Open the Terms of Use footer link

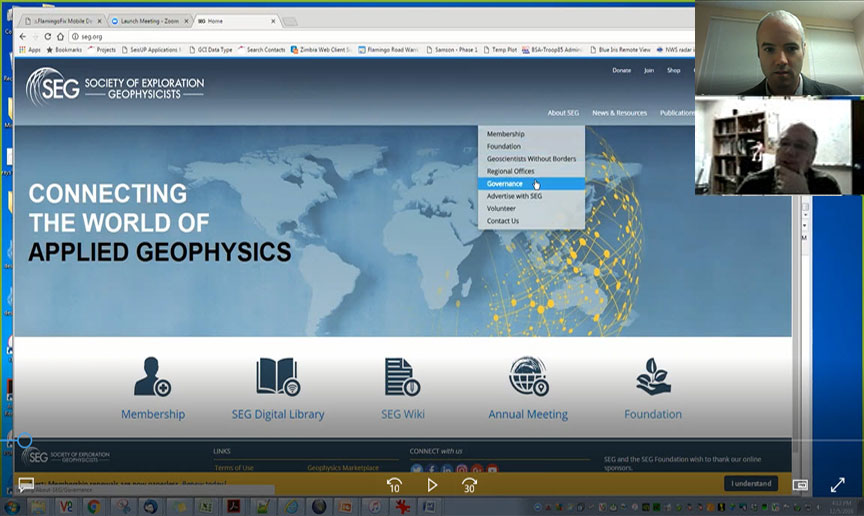[x=234, y=467]
